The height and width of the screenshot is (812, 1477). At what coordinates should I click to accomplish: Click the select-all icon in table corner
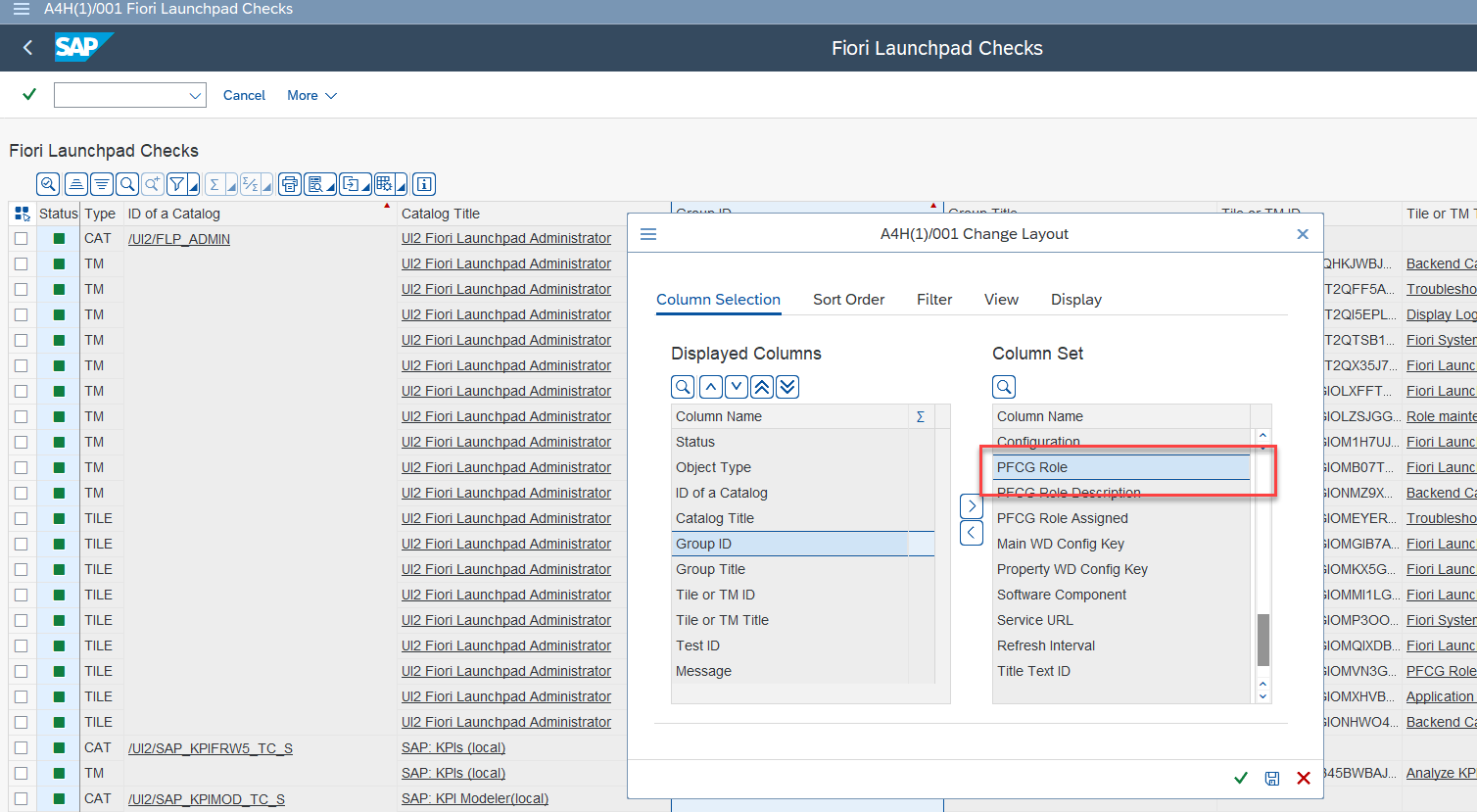point(23,214)
